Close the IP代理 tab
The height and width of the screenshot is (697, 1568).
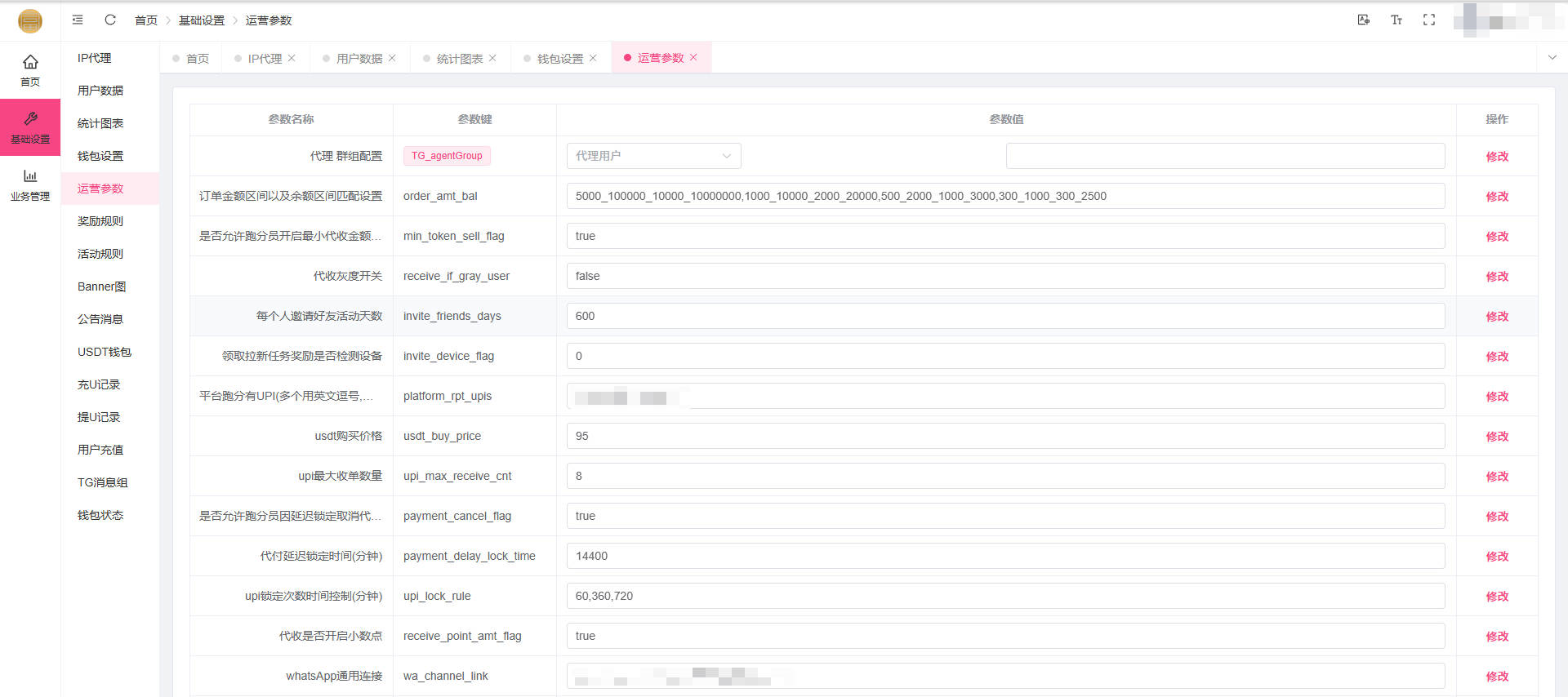292,58
